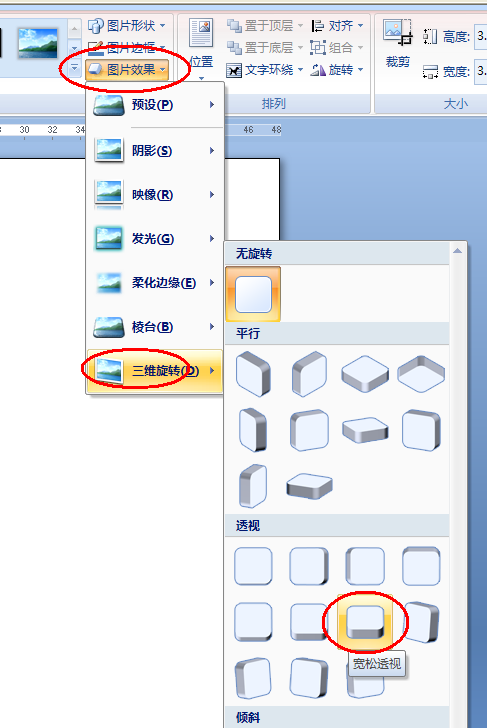Image resolution: width=487 pixels, height=728 pixels.
Task: Open the Shadow submenu item
Action: tap(155, 151)
